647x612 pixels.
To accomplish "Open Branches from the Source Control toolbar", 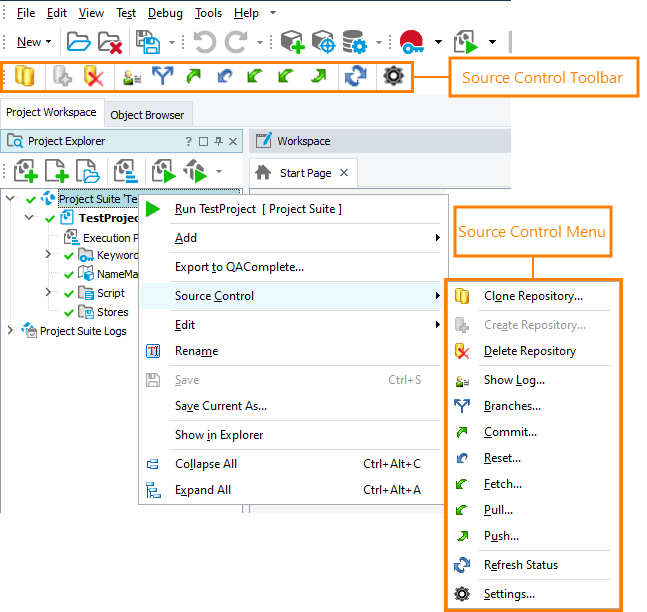I will coord(161,76).
